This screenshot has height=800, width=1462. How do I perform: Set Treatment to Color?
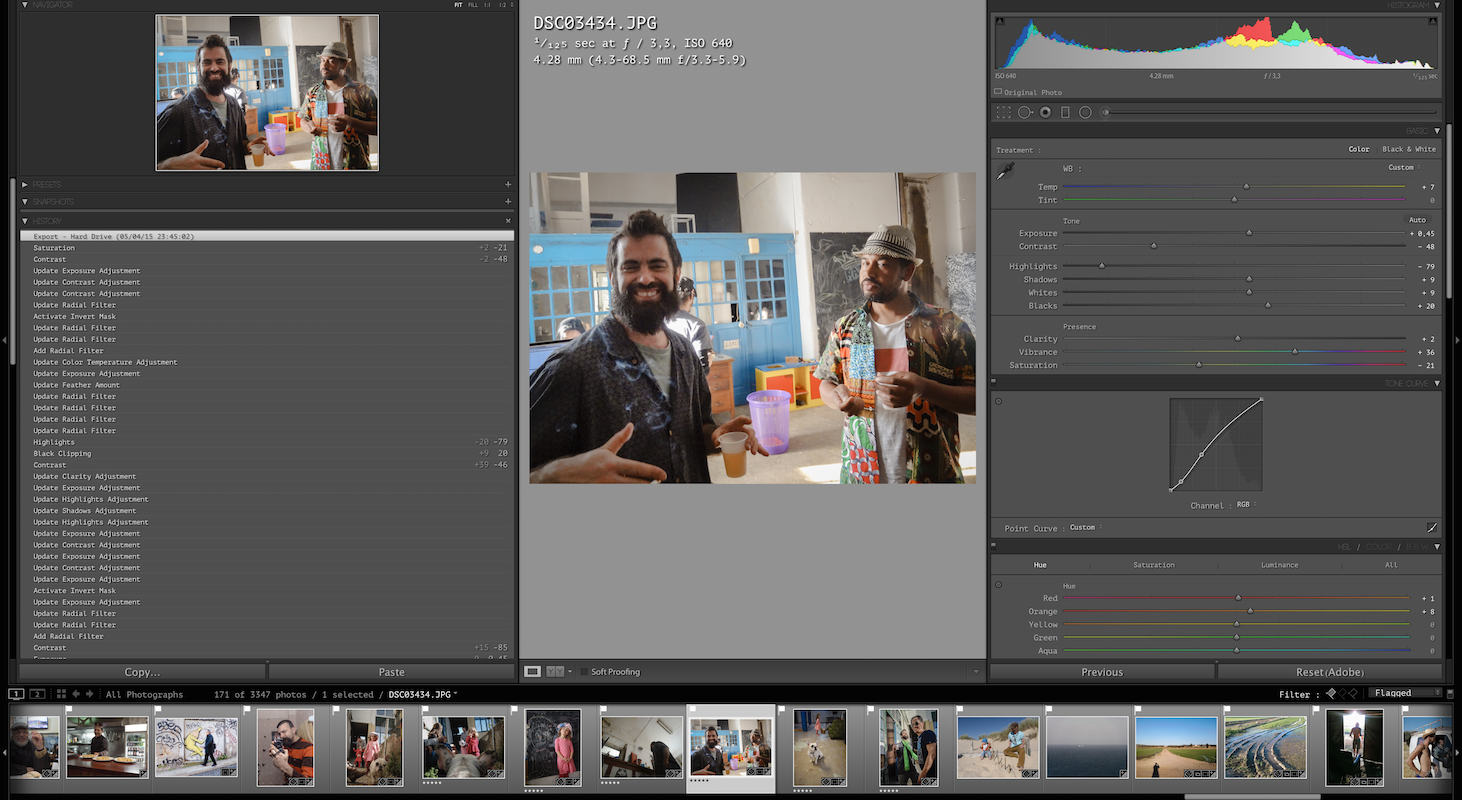(x=1359, y=150)
